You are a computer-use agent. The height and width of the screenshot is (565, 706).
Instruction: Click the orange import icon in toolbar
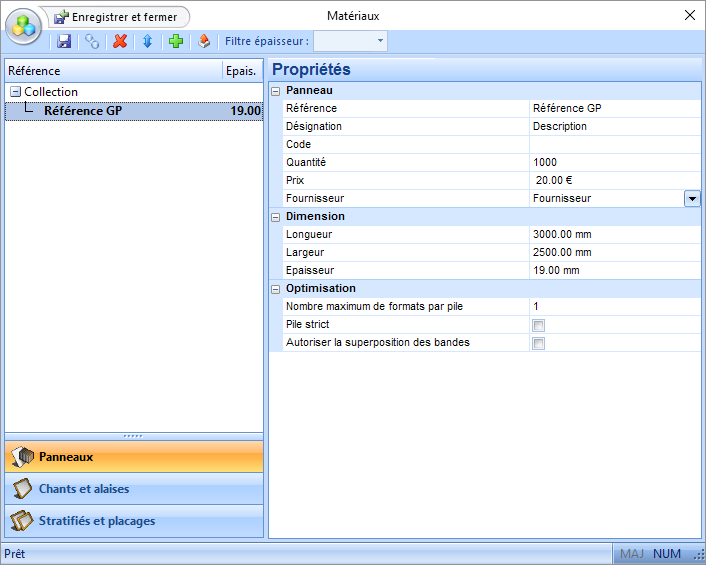pyautogui.click(x=204, y=41)
